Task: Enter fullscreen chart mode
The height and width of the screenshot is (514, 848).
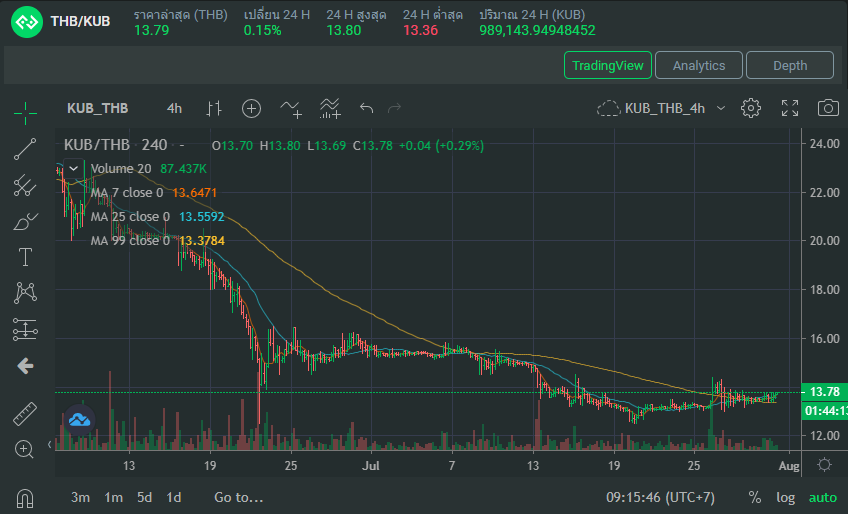Action: click(x=790, y=108)
